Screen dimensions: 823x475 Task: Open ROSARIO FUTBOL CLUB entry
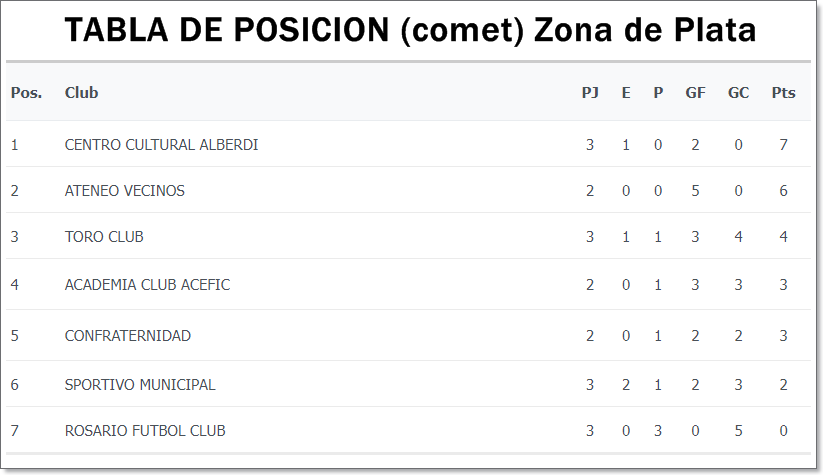[145, 431]
